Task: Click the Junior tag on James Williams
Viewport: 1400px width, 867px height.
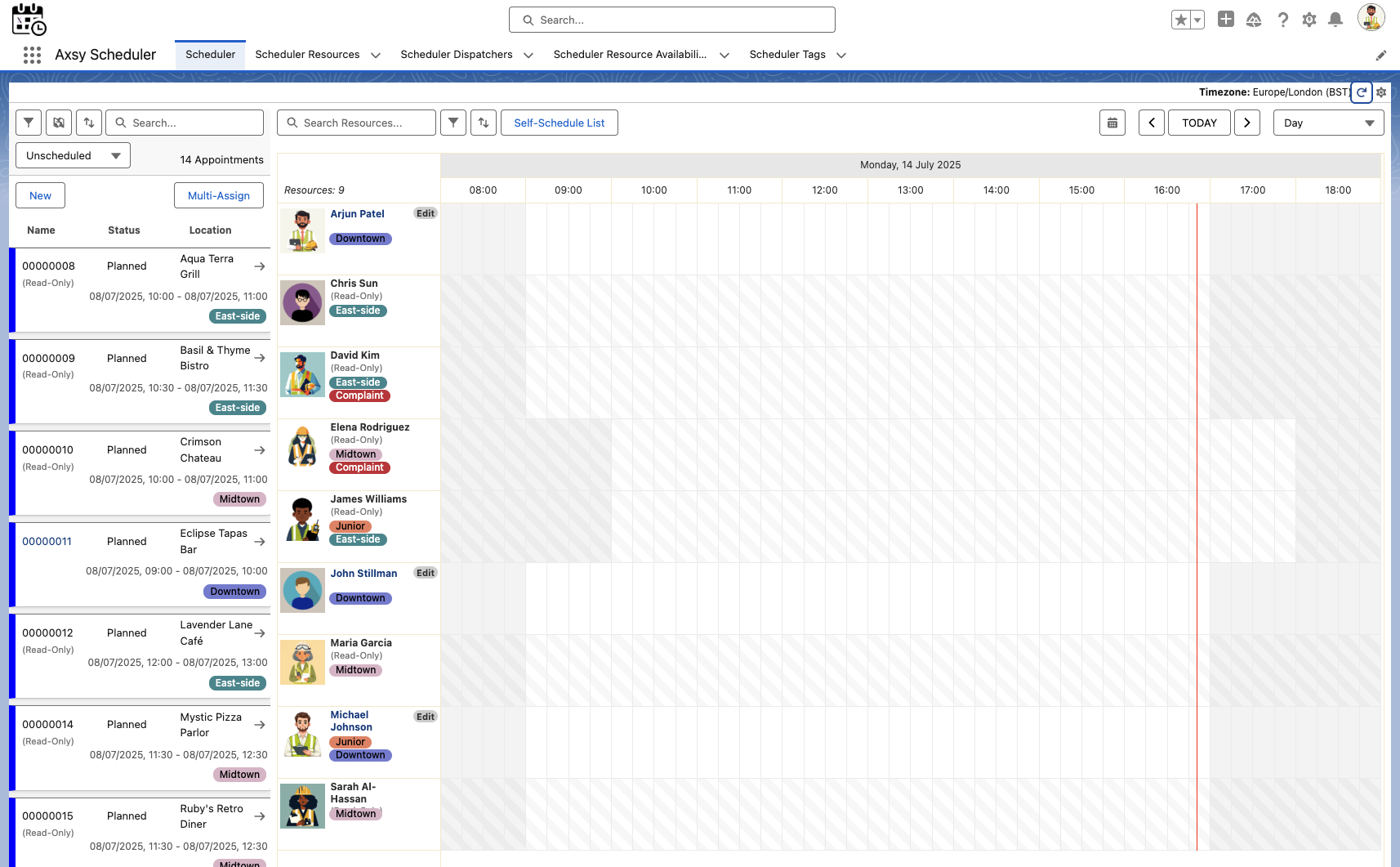Action: (350, 526)
